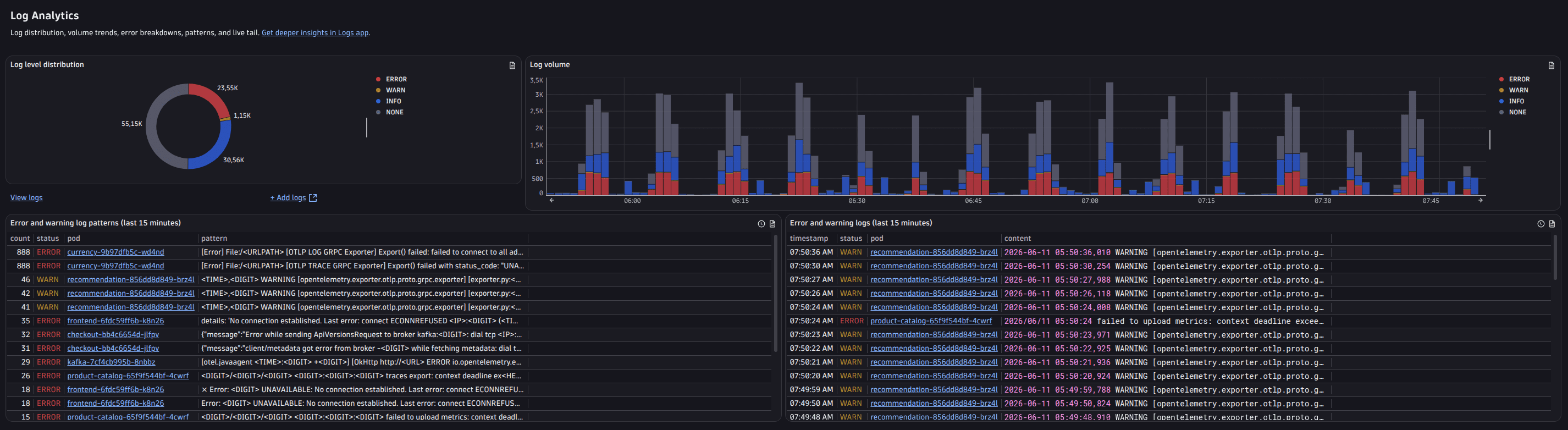1568x430 pixels.
Task: Click the left arrow on Log volume chart
Action: pyautogui.click(x=551, y=200)
